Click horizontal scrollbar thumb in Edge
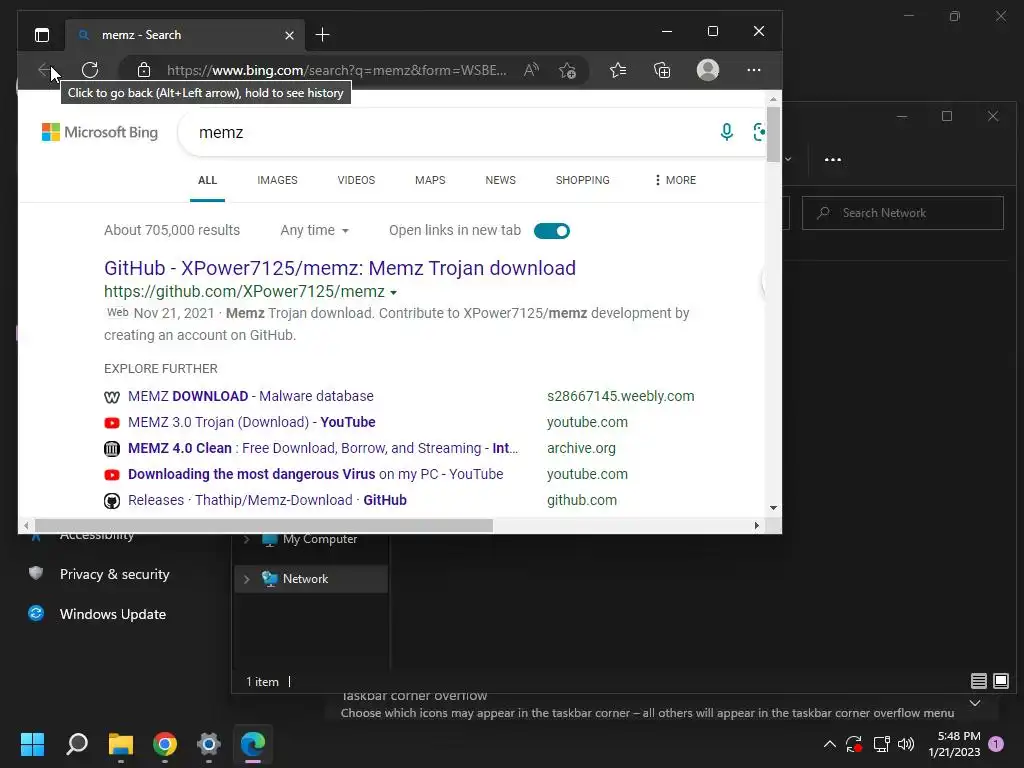 coord(264,526)
